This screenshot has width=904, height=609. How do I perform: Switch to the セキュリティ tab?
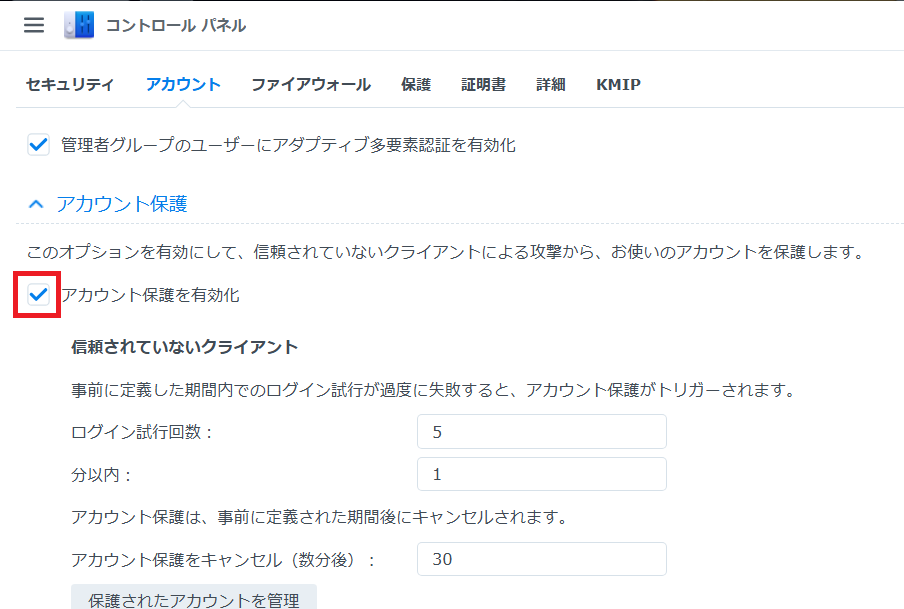[70, 84]
